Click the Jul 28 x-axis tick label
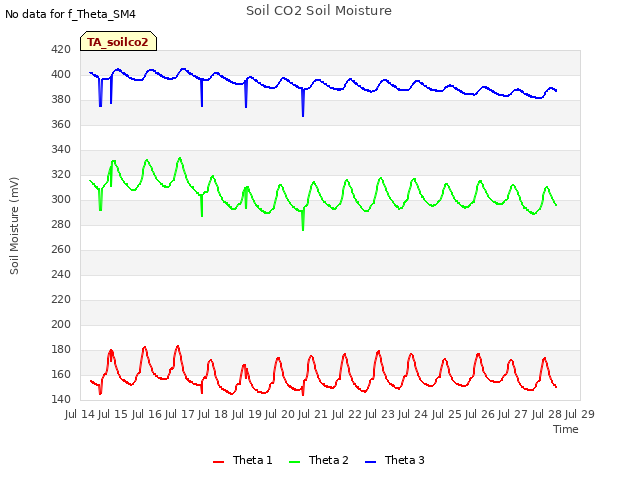 click(548, 414)
